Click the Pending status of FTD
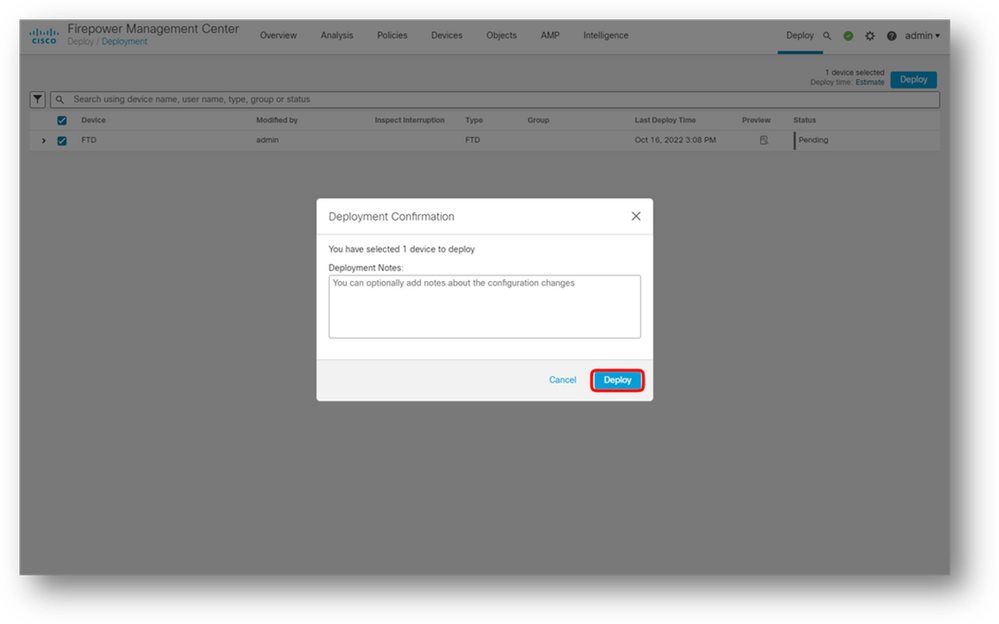The height and width of the screenshot is (624, 999). (x=814, y=140)
